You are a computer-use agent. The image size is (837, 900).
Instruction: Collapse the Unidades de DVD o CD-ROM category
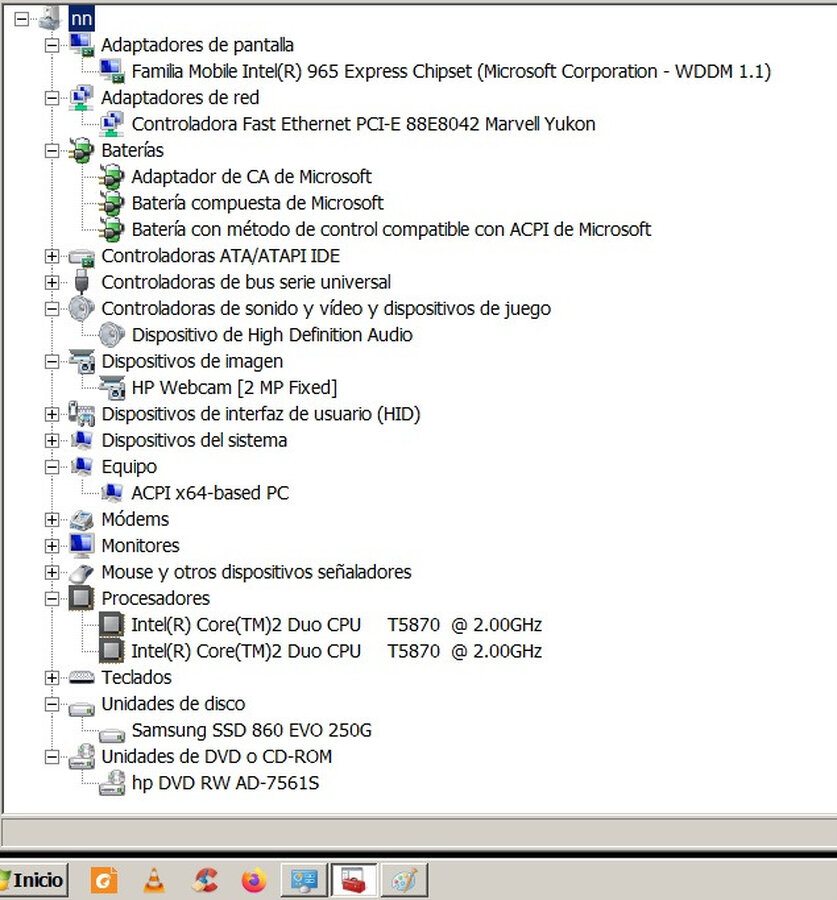tap(52, 757)
